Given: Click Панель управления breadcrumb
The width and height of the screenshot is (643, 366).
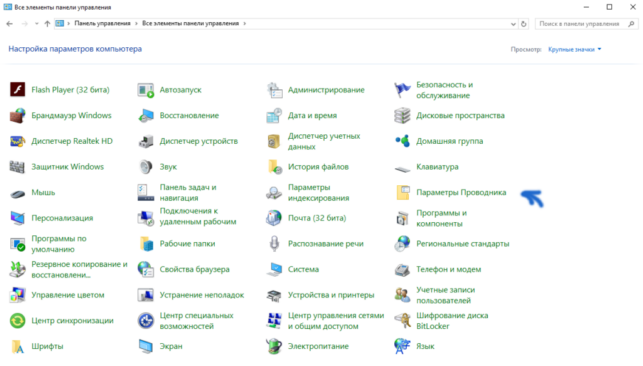Looking at the screenshot, I should point(103,23).
